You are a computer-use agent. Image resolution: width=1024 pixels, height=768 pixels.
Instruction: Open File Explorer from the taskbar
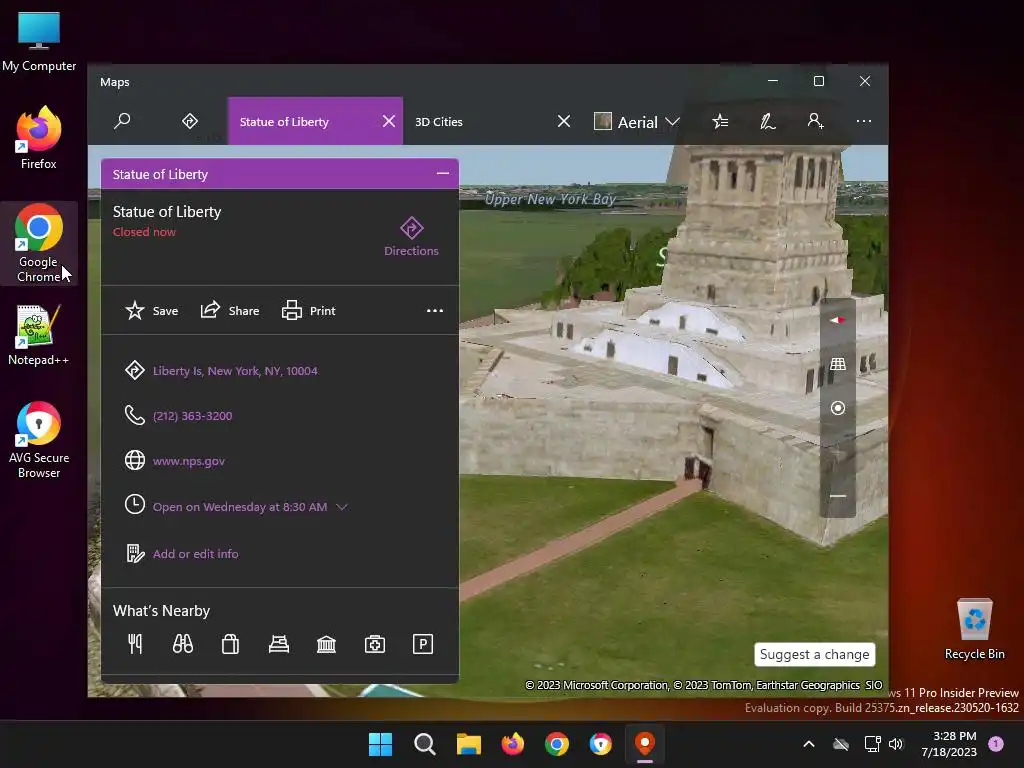pos(468,744)
